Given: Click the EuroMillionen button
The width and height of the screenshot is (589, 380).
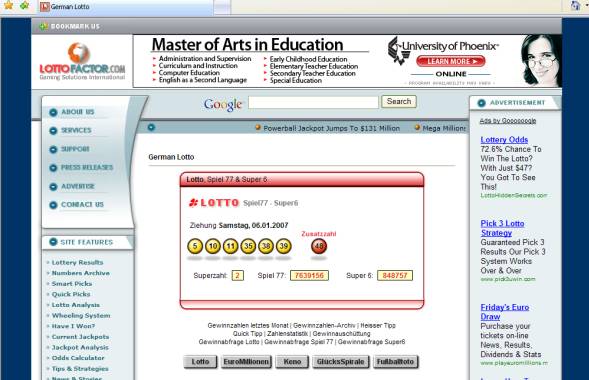Looking at the screenshot, I should [246, 362].
